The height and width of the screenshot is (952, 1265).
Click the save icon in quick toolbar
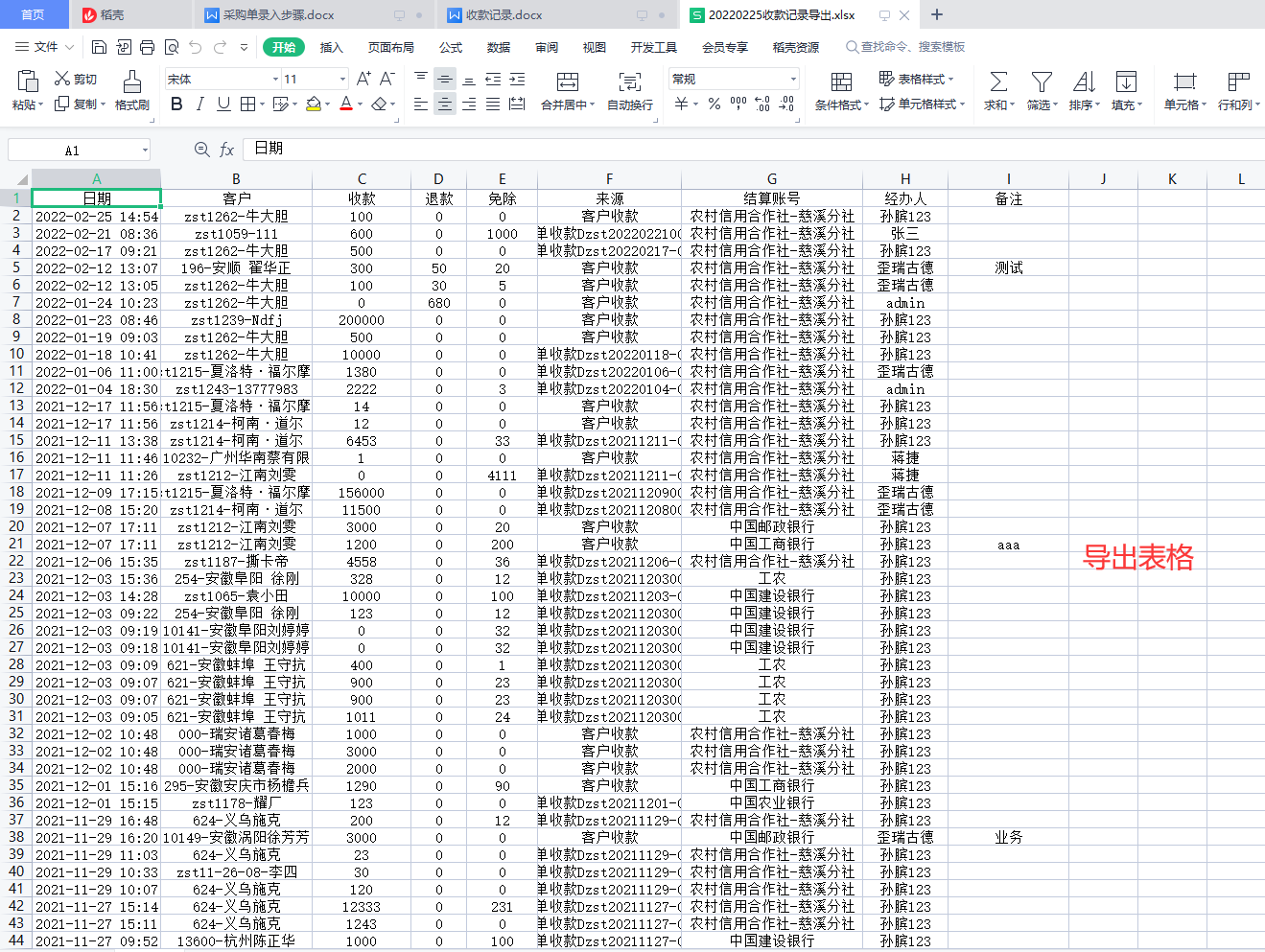pos(99,47)
